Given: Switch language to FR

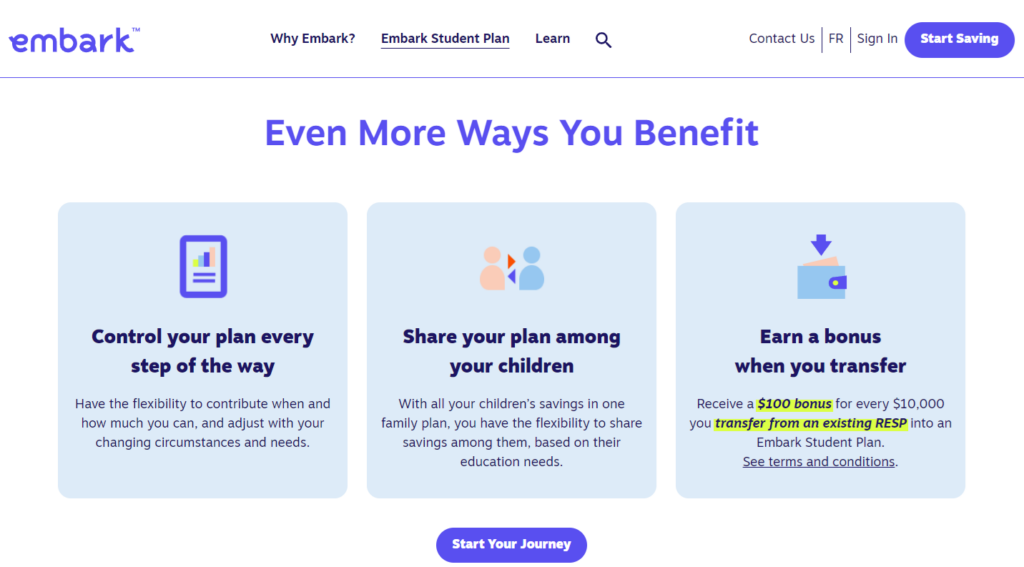Looking at the screenshot, I should click(x=836, y=39).
